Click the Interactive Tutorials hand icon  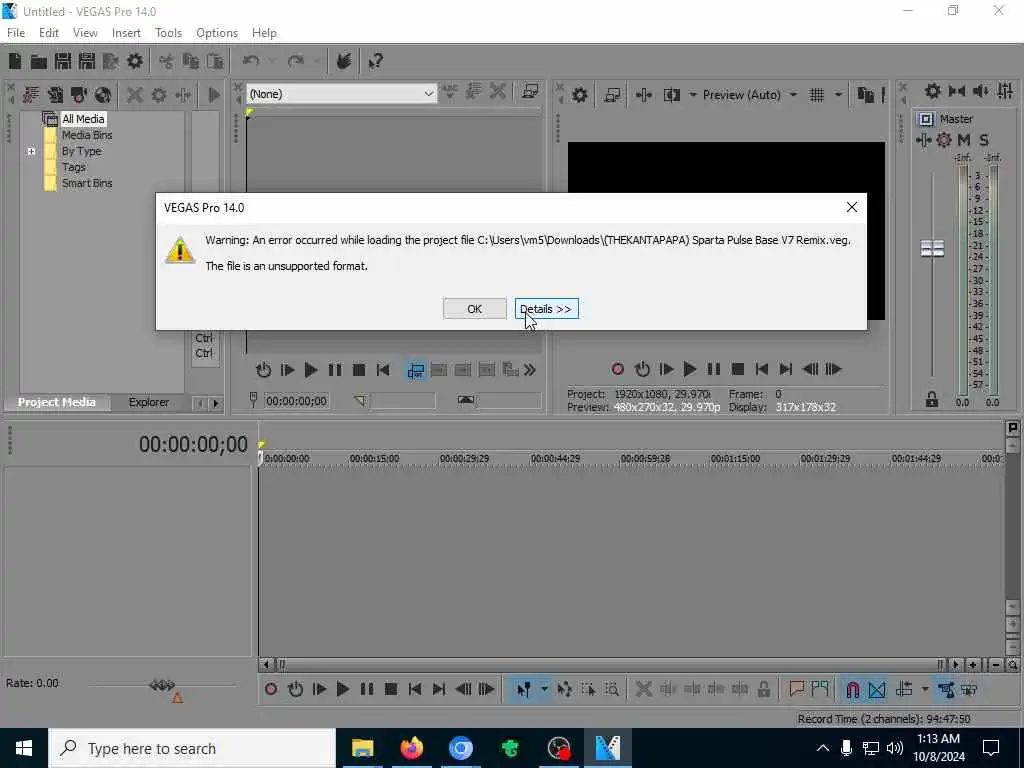coord(344,61)
